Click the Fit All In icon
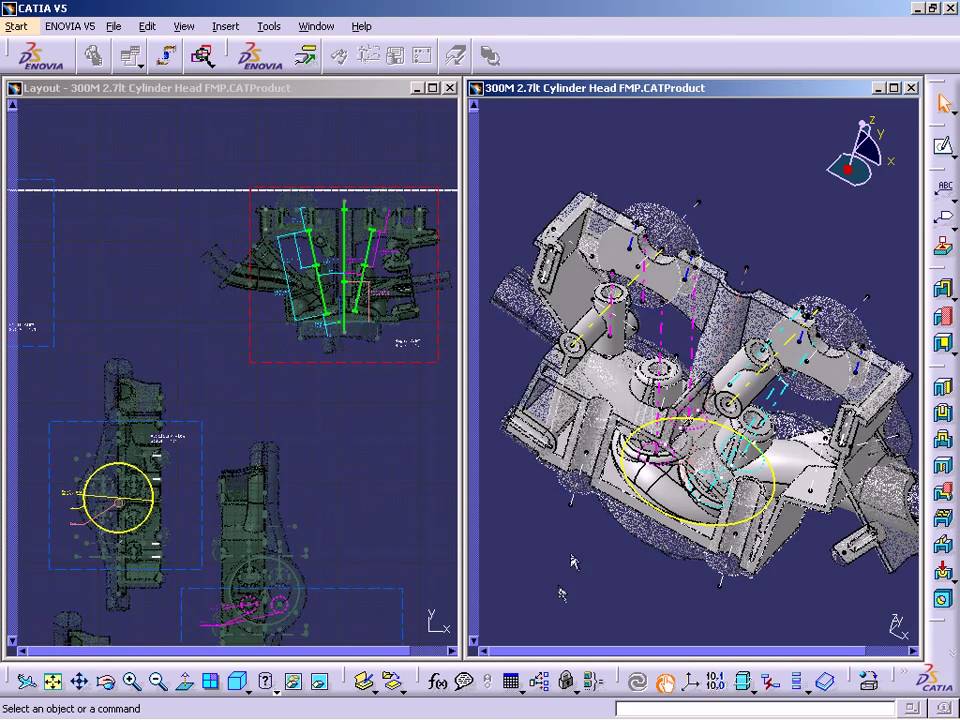Screen dimensions: 960x720 pyautogui.click(x=53, y=681)
